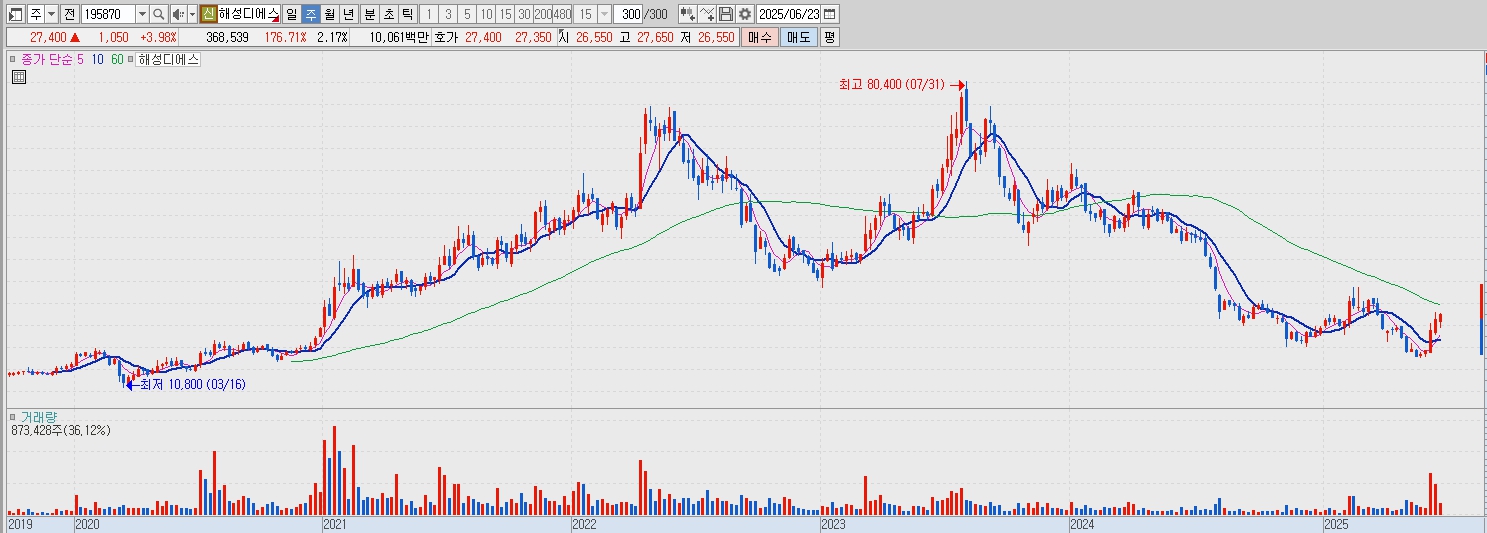Click the 2023 year label on time axis

834,524
